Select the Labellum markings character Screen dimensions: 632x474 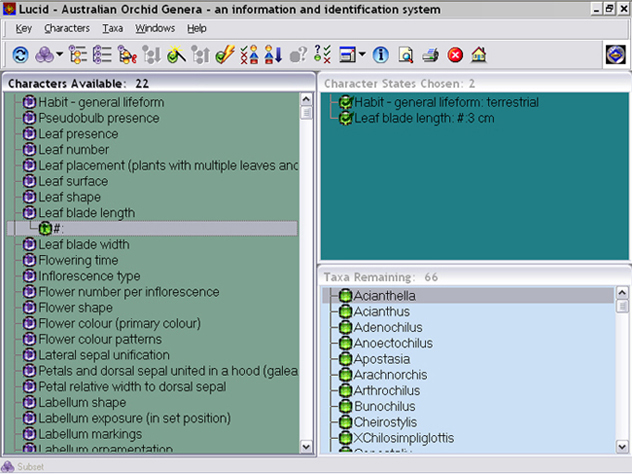90,434
